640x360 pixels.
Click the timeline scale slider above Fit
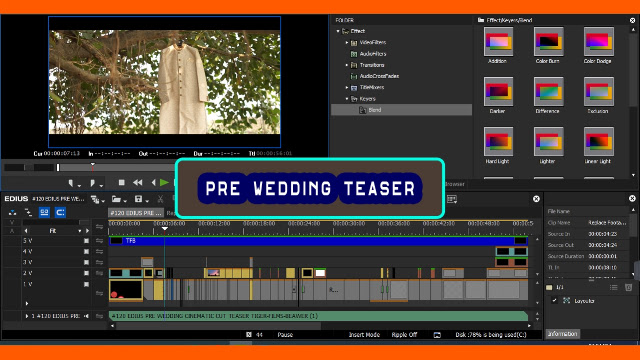(56, 222)
